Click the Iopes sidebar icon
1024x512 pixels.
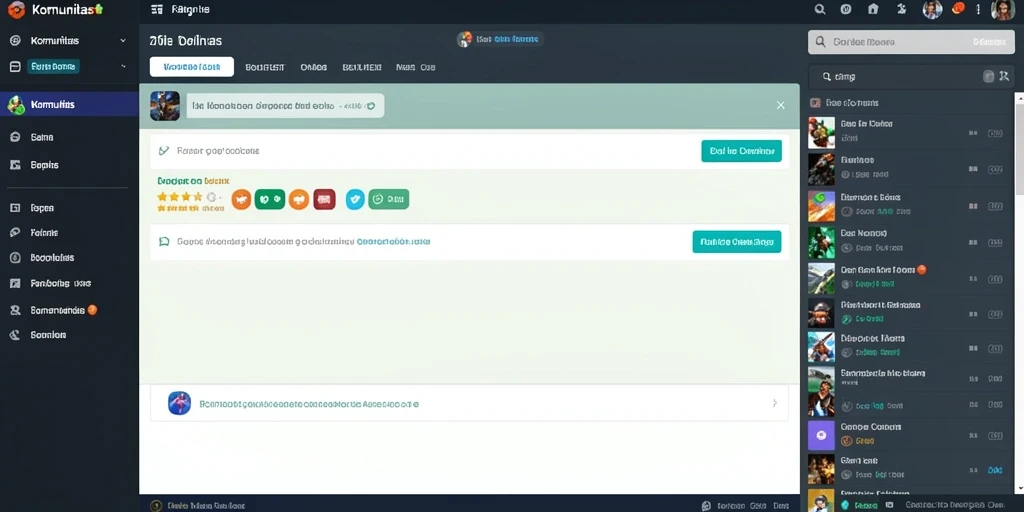point(16,208)
